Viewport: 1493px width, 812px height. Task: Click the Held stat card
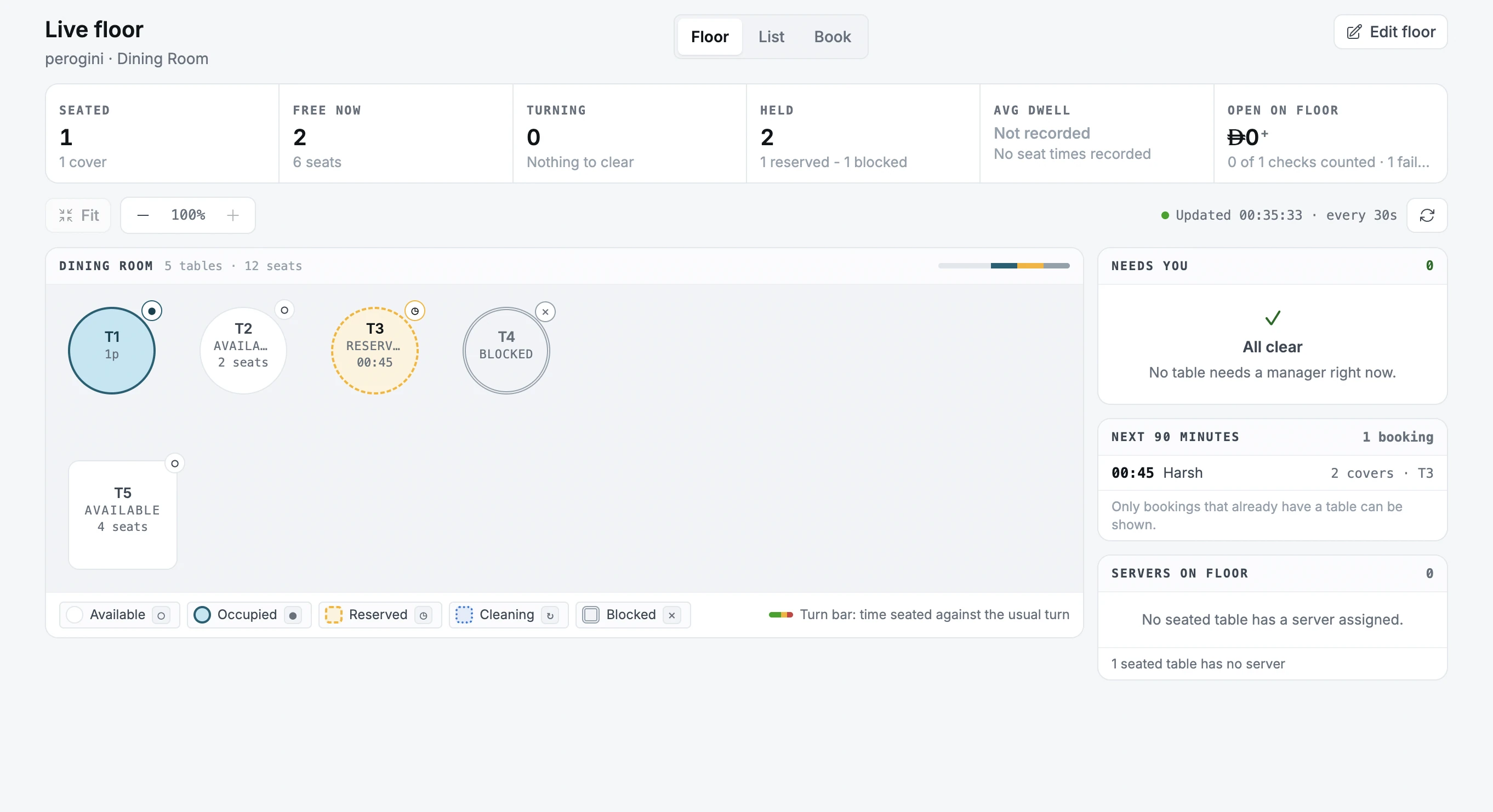point(863,134)
